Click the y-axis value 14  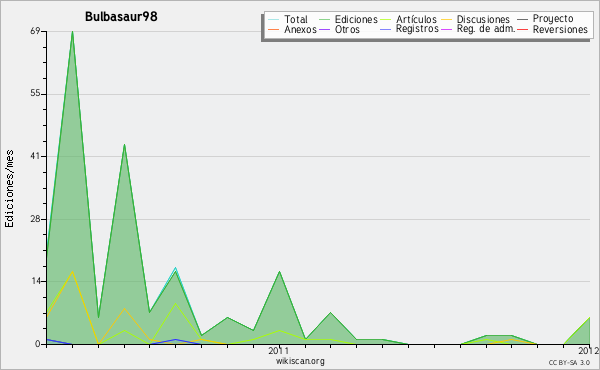36,281
